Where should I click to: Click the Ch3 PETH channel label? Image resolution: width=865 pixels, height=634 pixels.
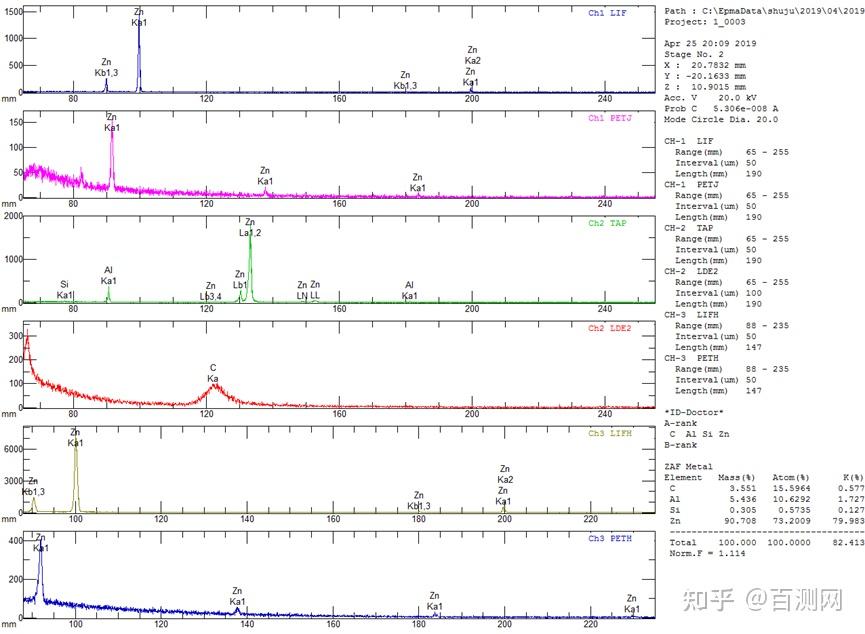(610, 539)
